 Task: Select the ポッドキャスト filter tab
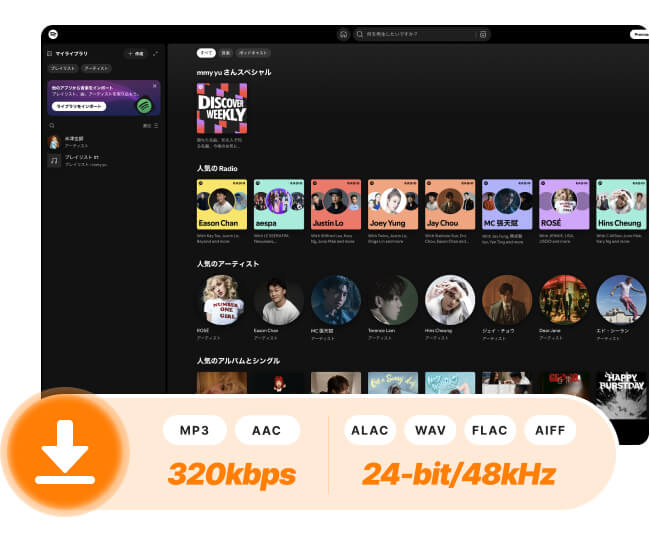pyautogui.click(x=253, y=53)
